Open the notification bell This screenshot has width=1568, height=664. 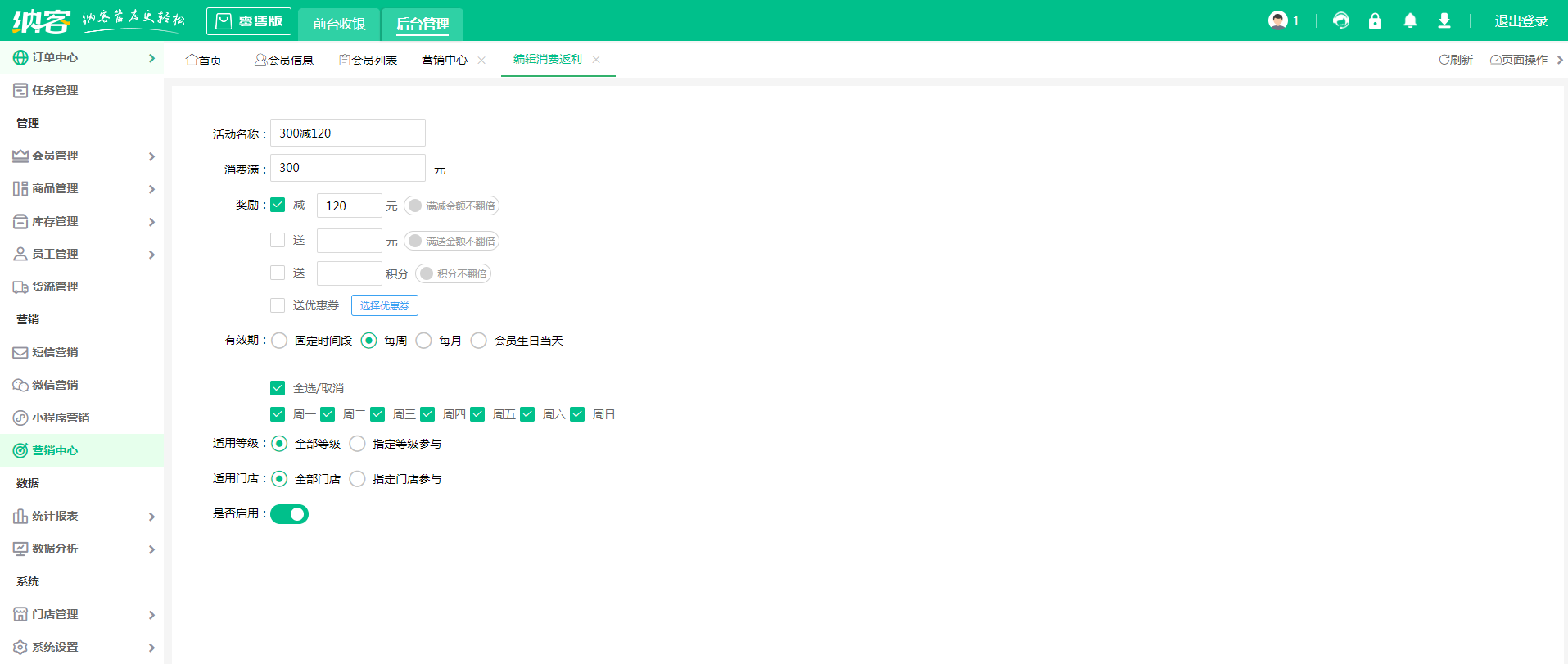click(1409, 21)
